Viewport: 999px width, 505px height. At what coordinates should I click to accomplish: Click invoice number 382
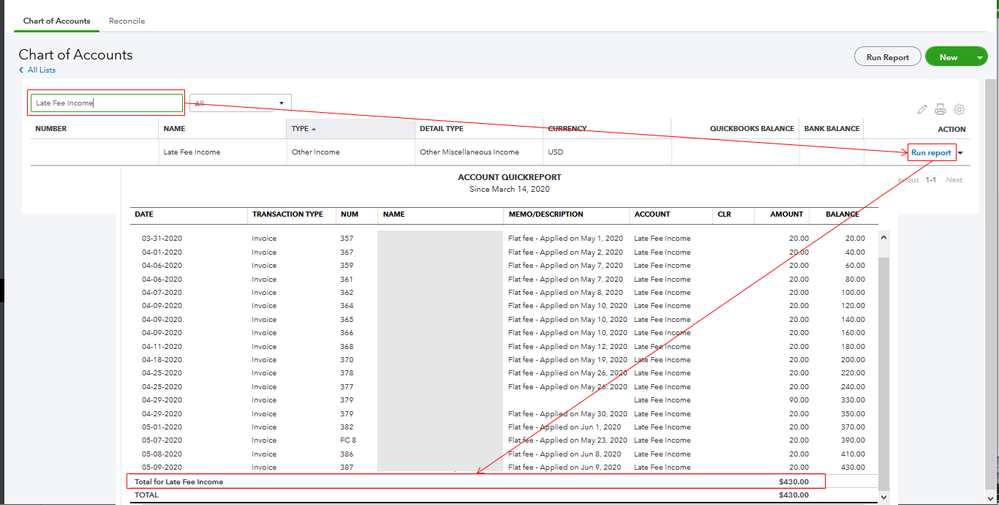(x=347, y=427)
